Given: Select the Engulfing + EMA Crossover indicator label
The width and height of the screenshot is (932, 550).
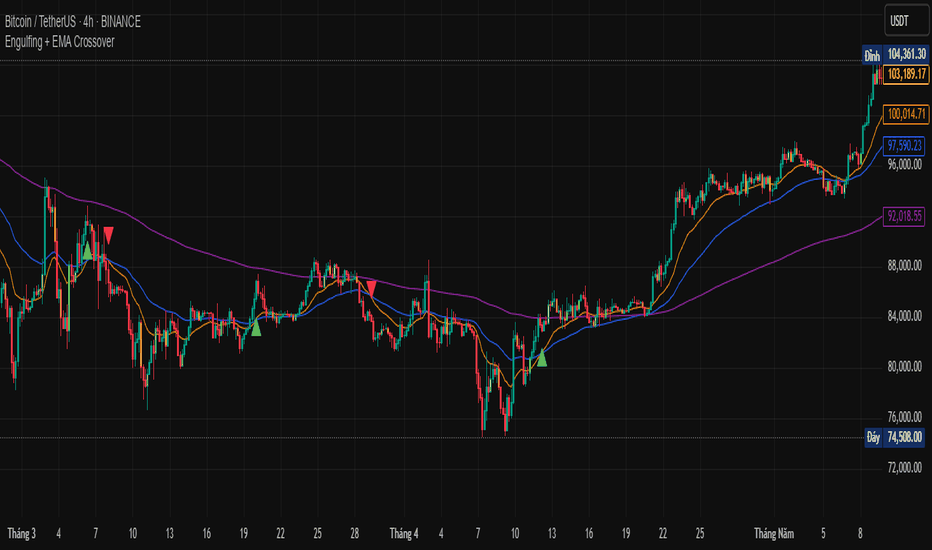Looking at the screenshot, I should click(x=59, y=42).
